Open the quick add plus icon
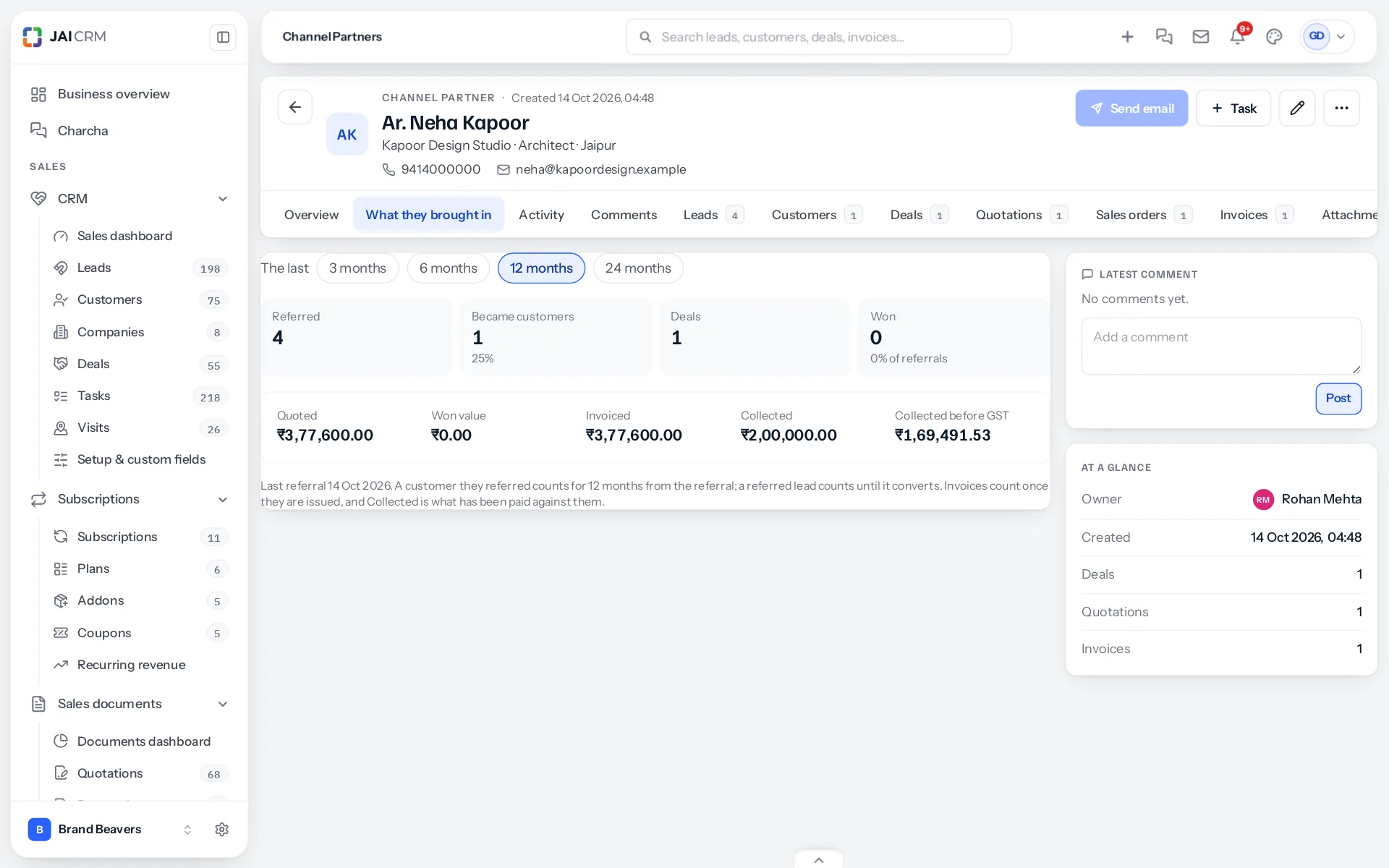This screenshot has width=1389, height=868. [x=1127, y=37]
